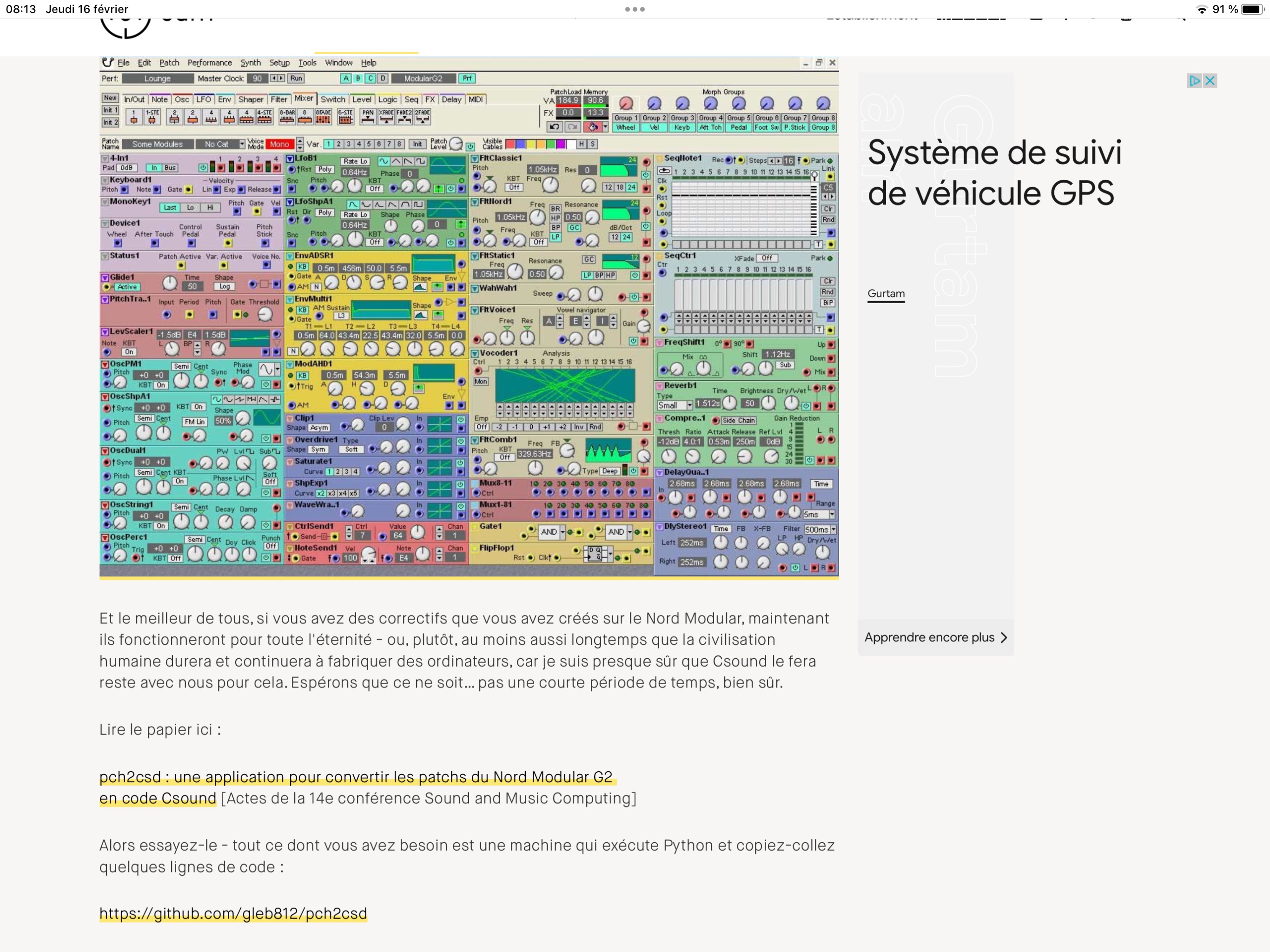Screen dimensions: 1270x952
Task: Select the PAN mixer module icon
Action: point(367,117)
